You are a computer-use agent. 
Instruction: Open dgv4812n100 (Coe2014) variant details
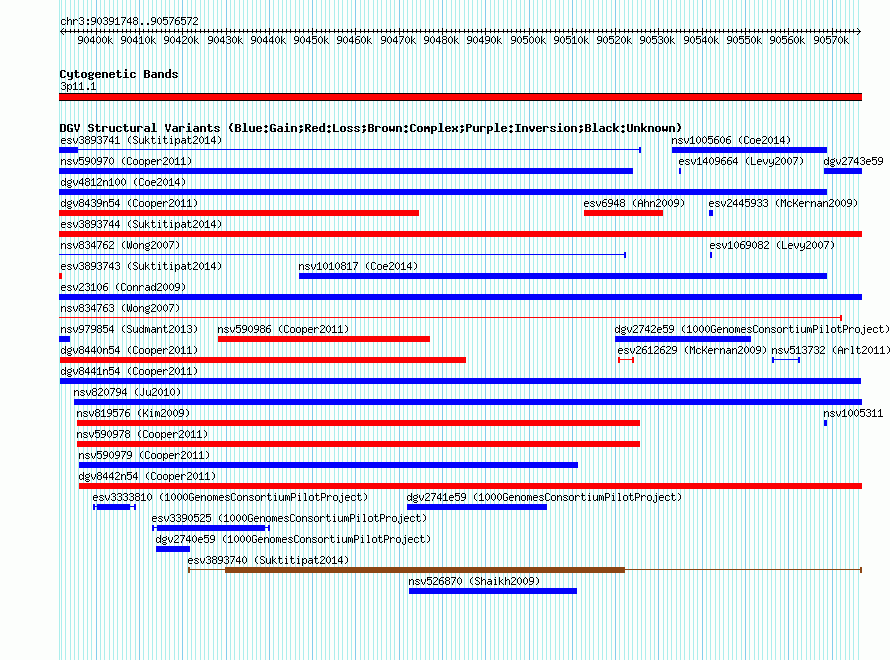[x=443, y=192]
